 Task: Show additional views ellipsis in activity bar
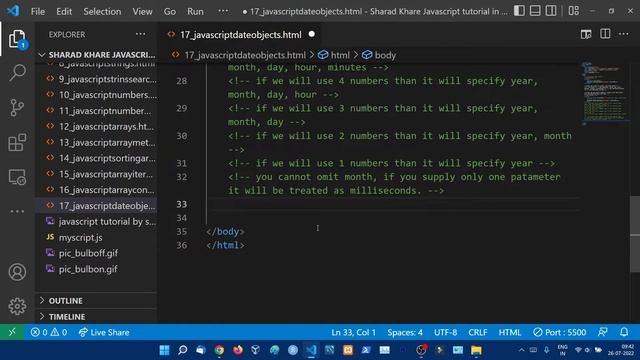click(17, 211)
